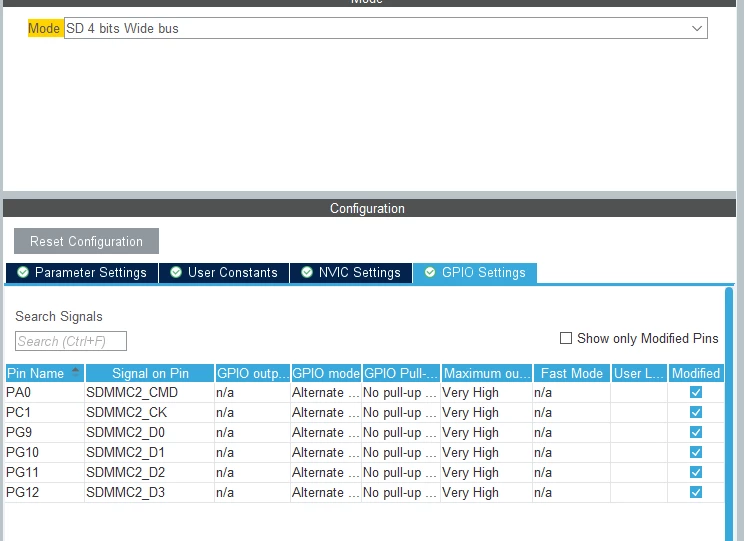Viewport: 755px width, 541px height.
Task: Select the PG9 pin name cell
Action: tap(45, 432)
